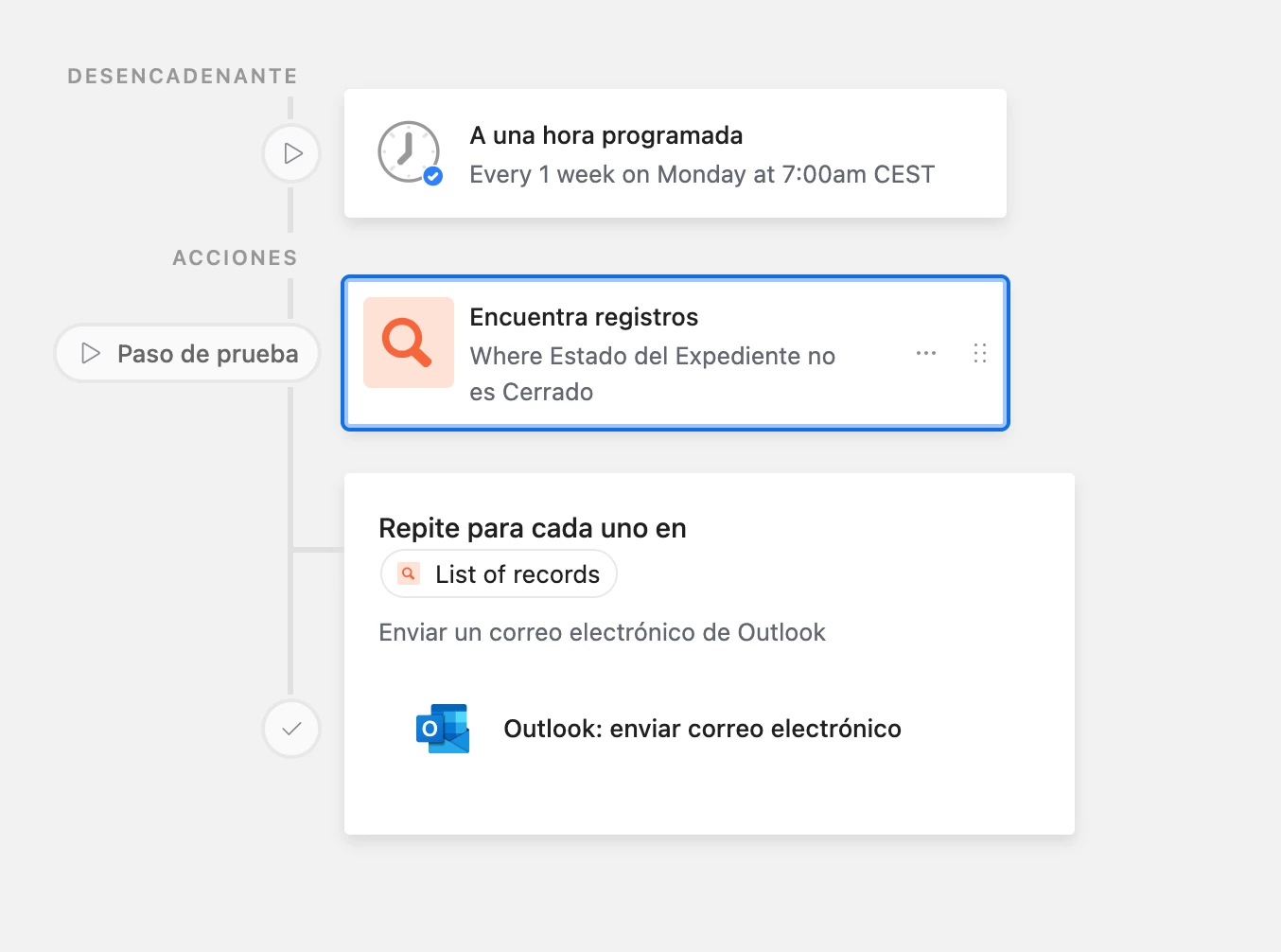The image size is (1281, 952).
Task: Click the Repite para cada uno en heading
Action: tap(533, 528)
